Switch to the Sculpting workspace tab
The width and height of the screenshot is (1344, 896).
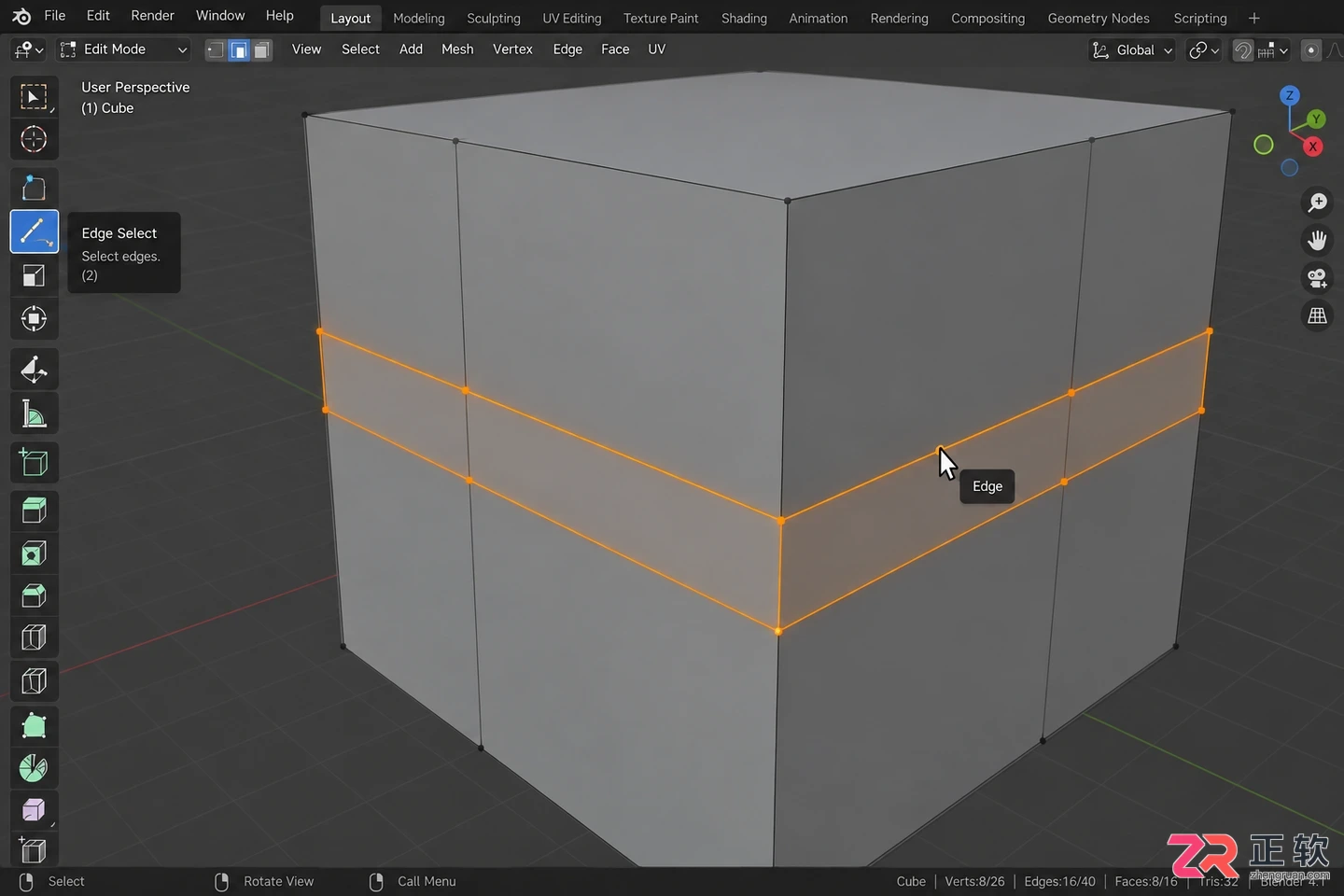494,19
